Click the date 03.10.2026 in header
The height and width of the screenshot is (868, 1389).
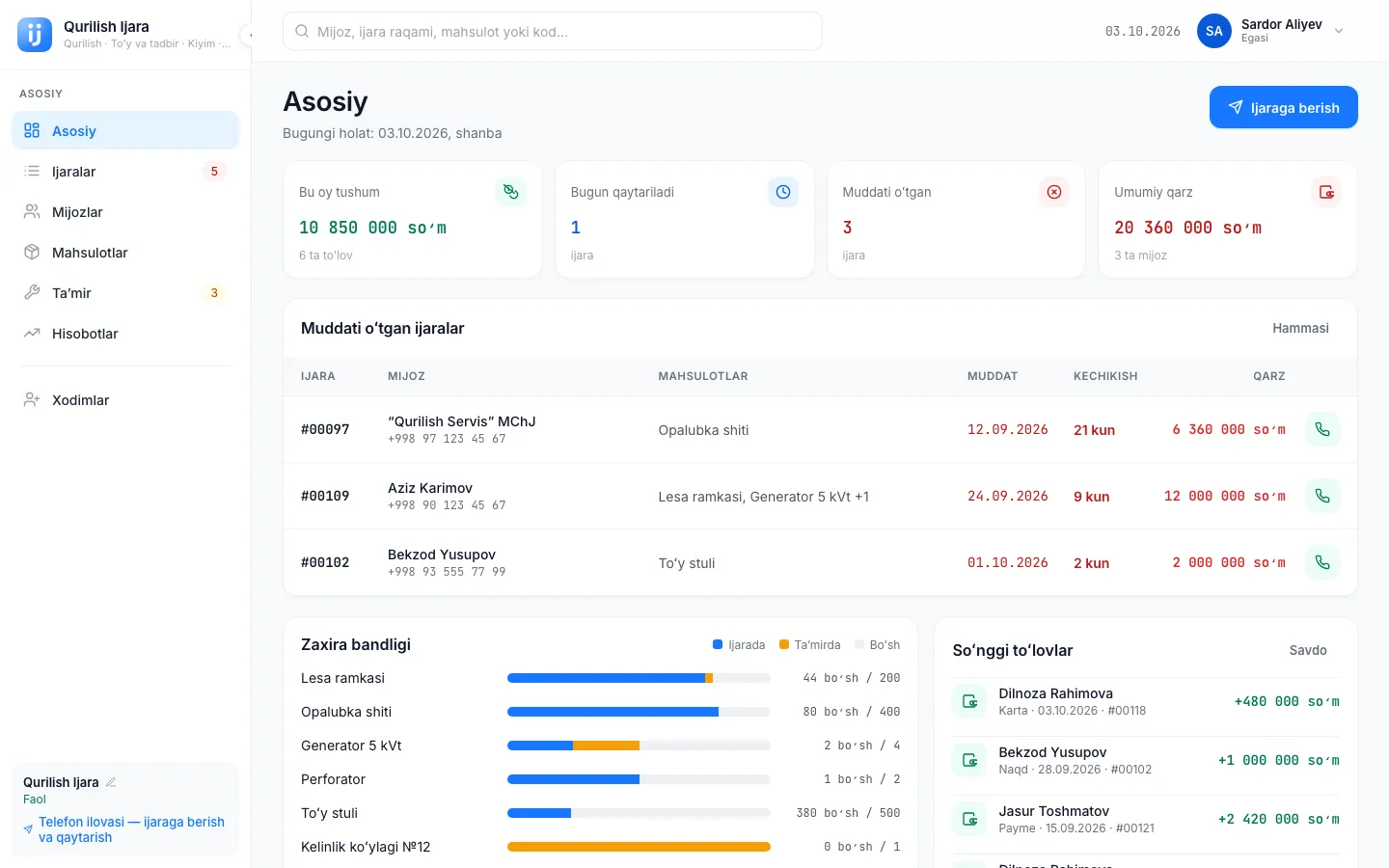(x=1143, y=31)
